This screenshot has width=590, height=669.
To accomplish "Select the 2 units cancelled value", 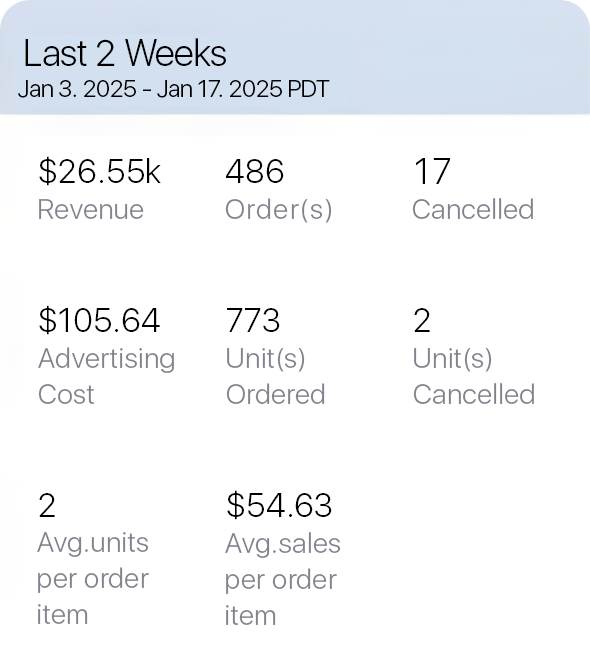I will 421,320.
